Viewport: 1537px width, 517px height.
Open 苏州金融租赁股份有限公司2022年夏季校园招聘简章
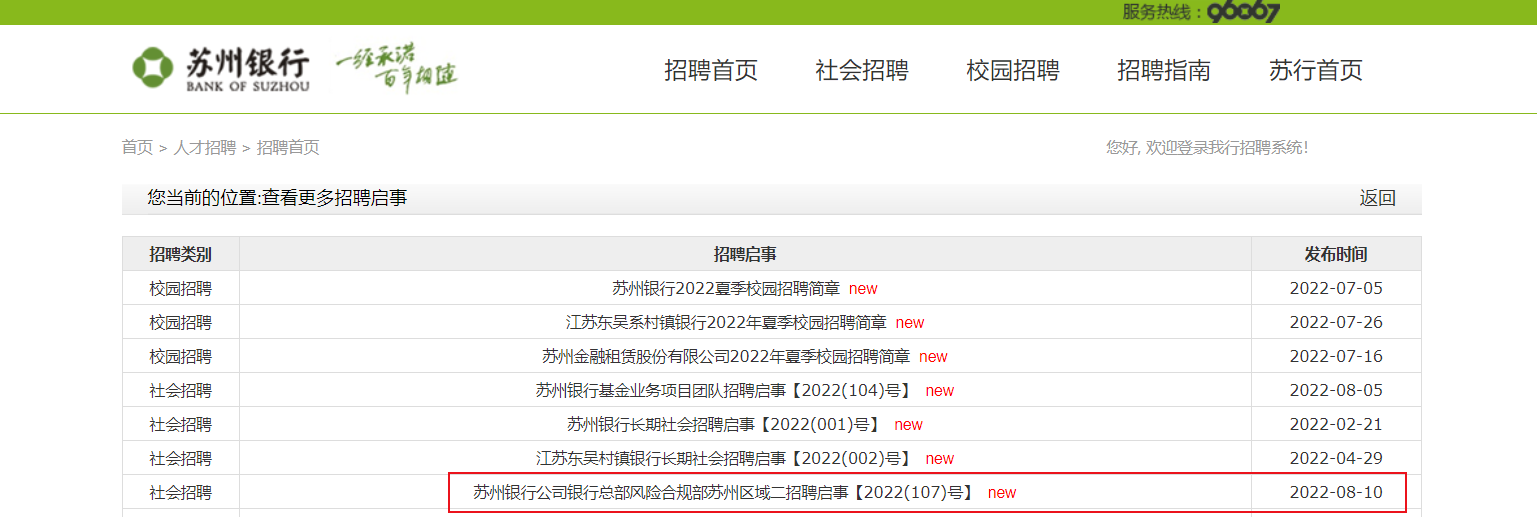pyautogui.click(x=726, y=356)
